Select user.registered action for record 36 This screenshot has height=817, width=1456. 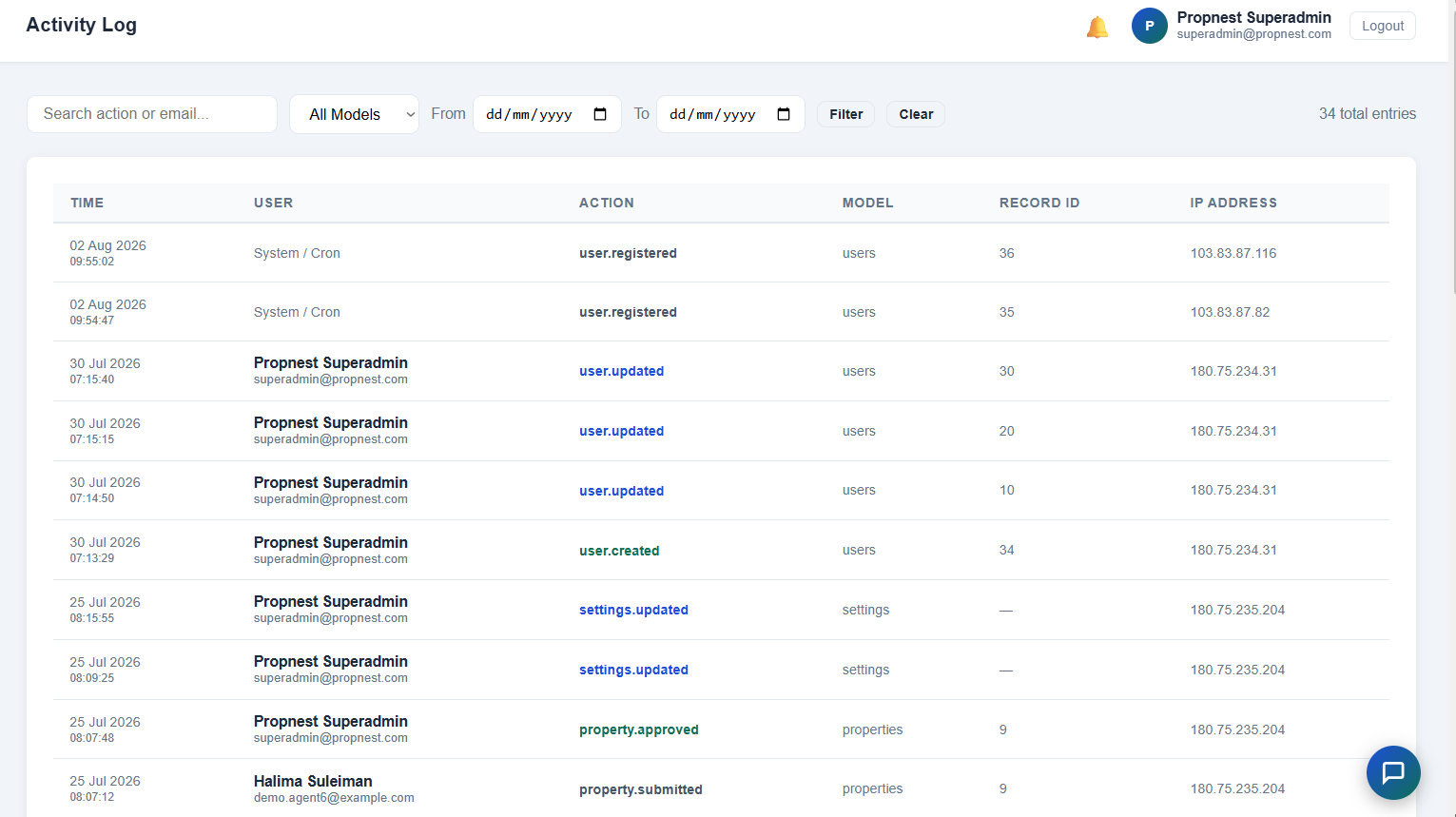pyautogui.click(x=629, y=253)
